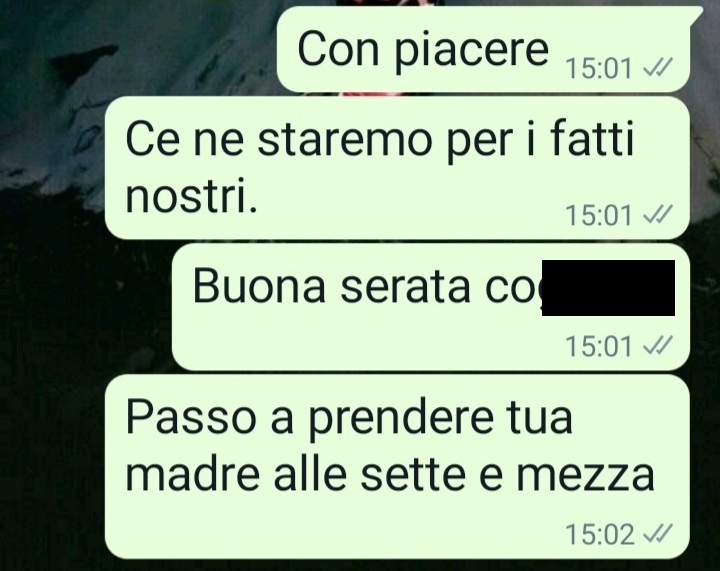Screen dimensions: 720x571
Task: Select the 'Ce ne staremo per i fatti nostri' message
Action: [397, 168]
